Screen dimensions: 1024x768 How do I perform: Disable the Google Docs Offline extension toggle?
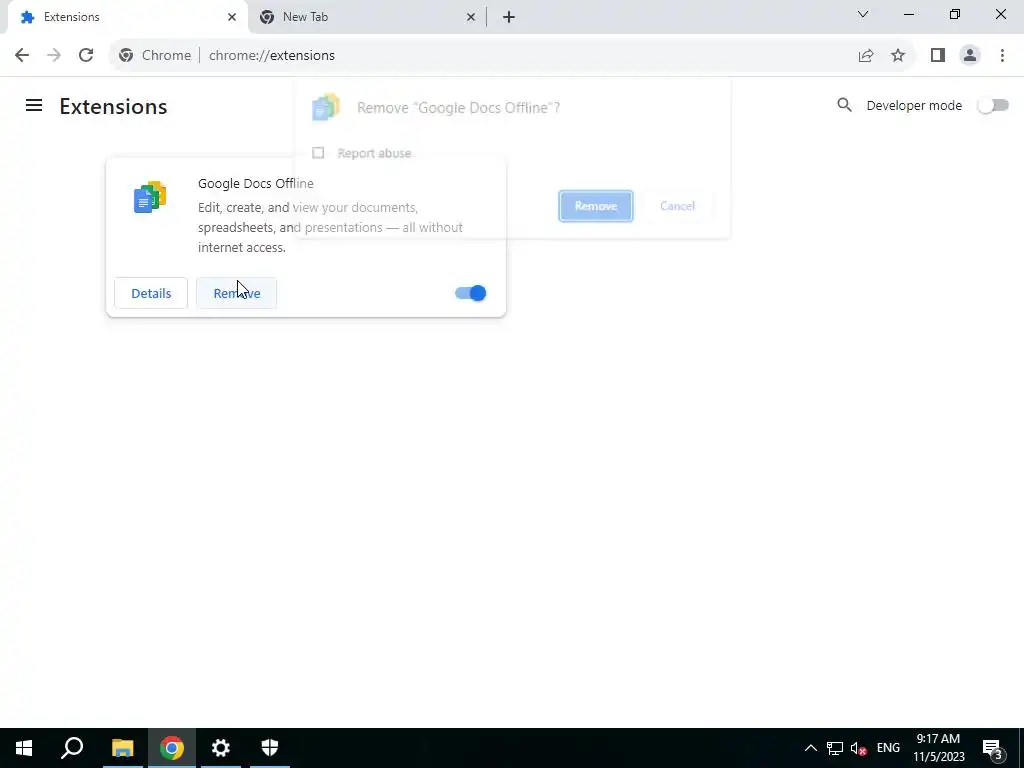470,293
